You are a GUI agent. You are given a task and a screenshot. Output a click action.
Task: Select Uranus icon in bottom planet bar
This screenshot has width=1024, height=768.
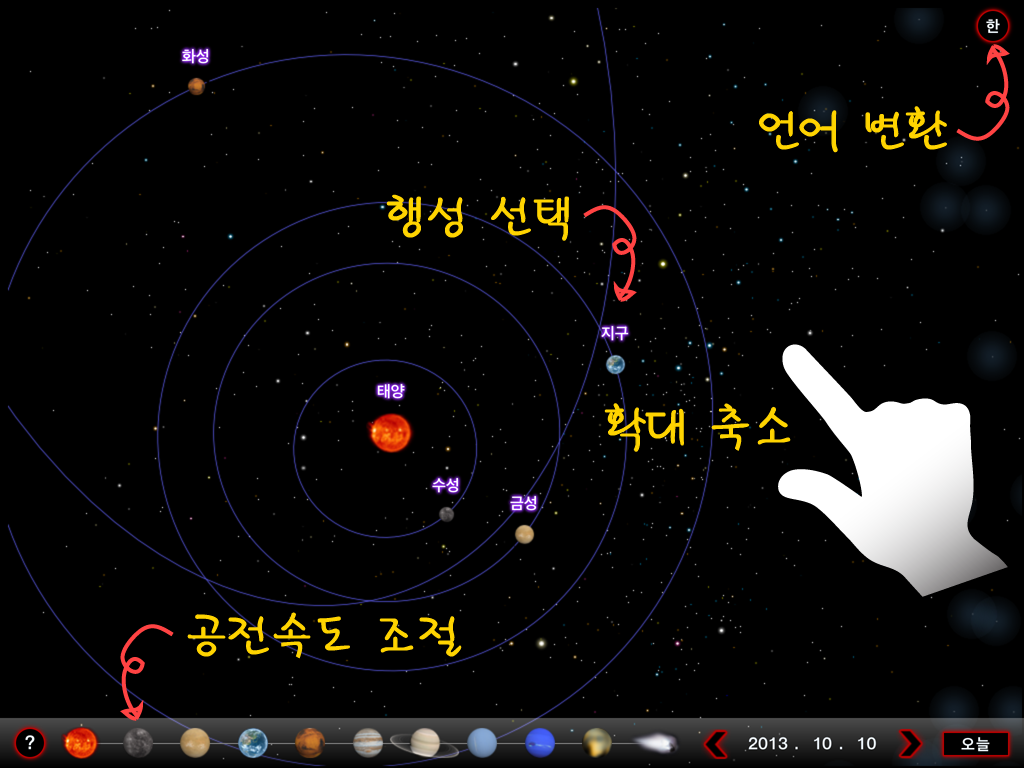[x=482, y=743]
